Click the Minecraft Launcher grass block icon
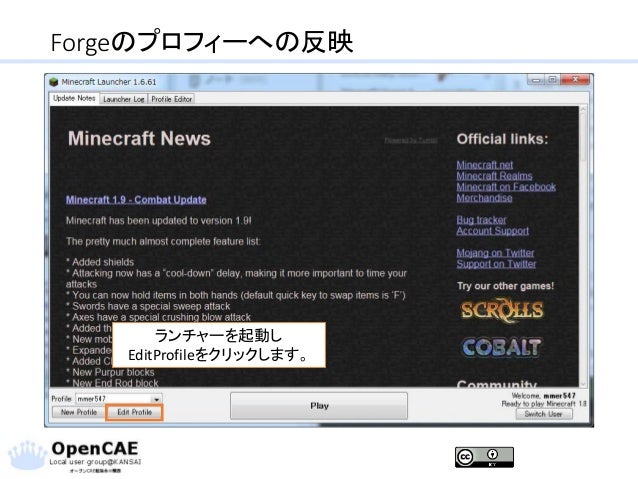Image resolution: width=638 pixels, height=479 pixels. (x=54, y=82)
